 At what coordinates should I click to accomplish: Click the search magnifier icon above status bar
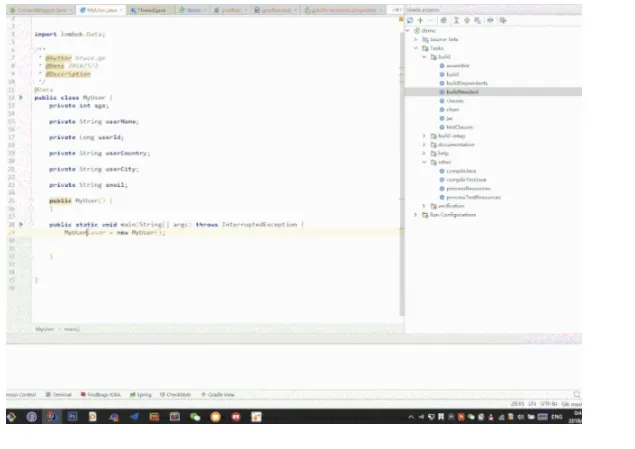tap(577, 394)
